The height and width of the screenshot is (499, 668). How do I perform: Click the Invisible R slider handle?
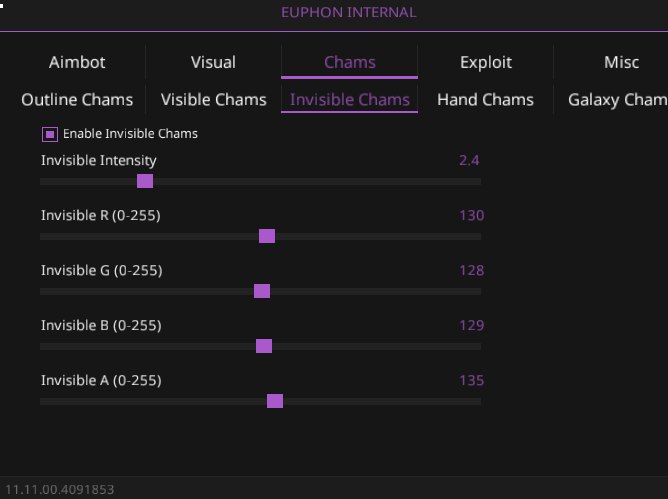267,236
